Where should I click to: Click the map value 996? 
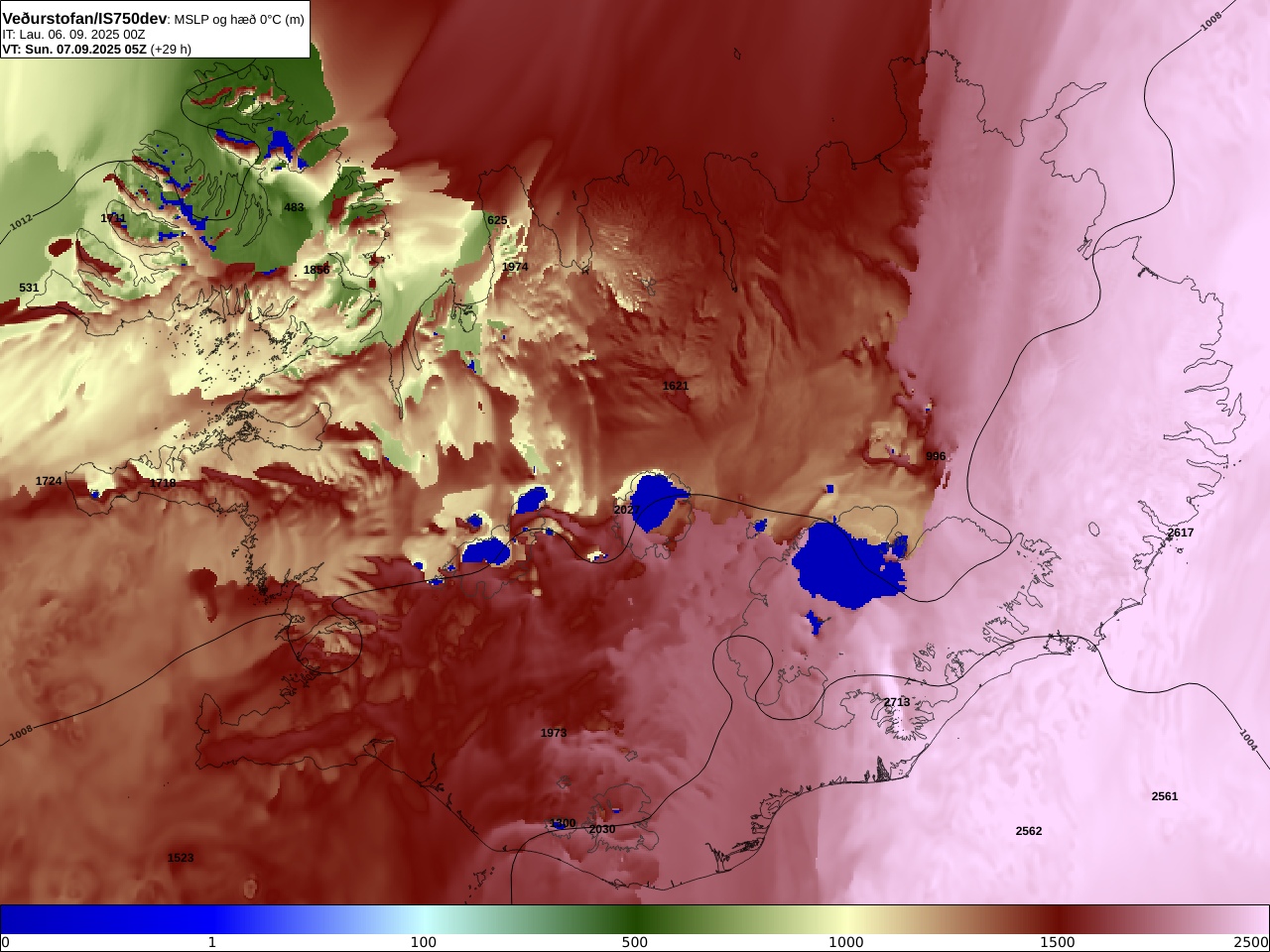pos(936,456)
